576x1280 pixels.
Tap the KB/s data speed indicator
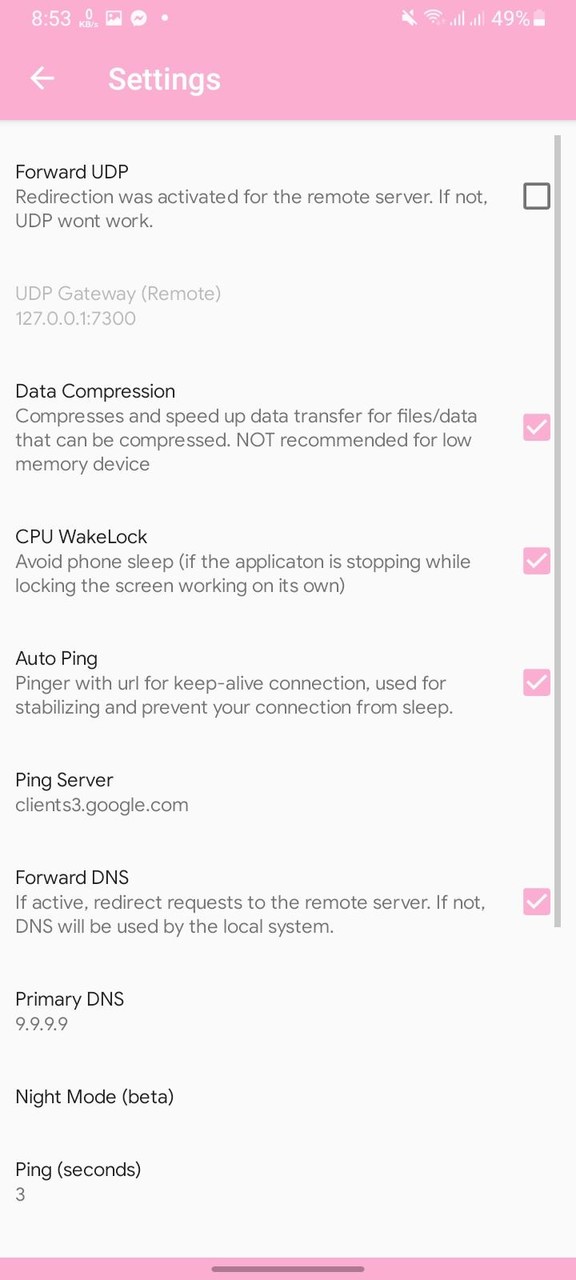pyautogui.click(x=87, y=17)
